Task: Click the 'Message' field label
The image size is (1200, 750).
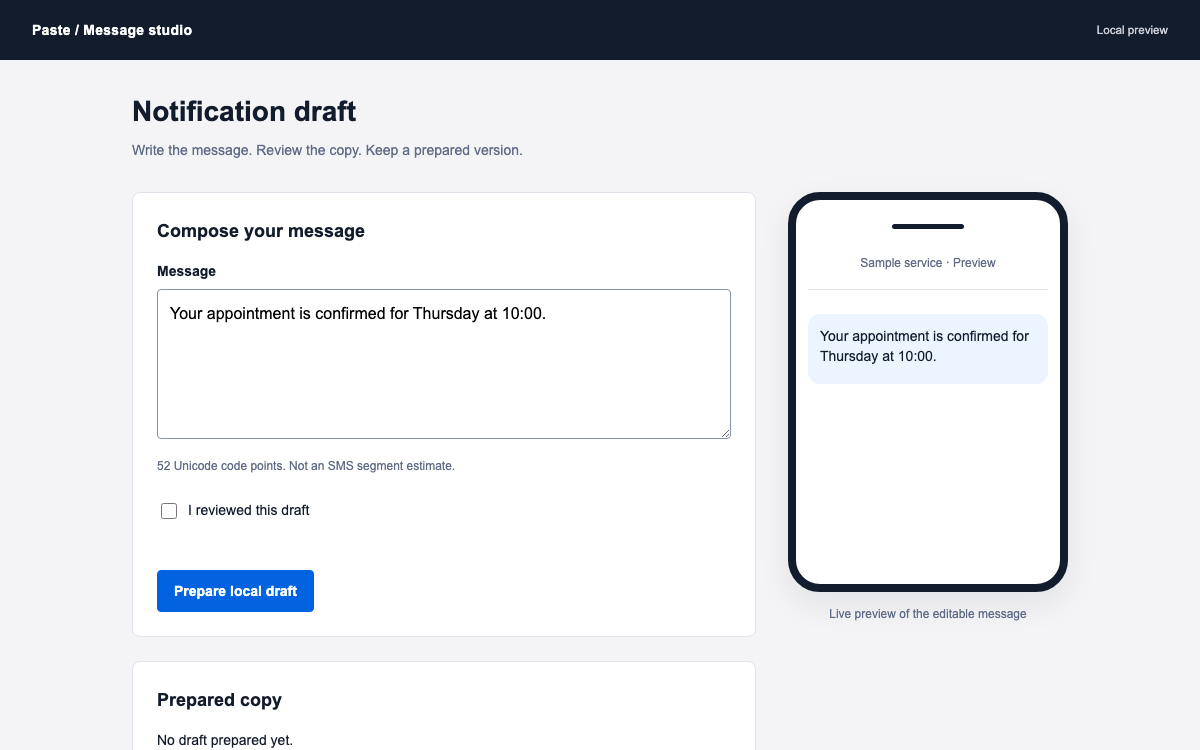Action: [x=186, y=271]
